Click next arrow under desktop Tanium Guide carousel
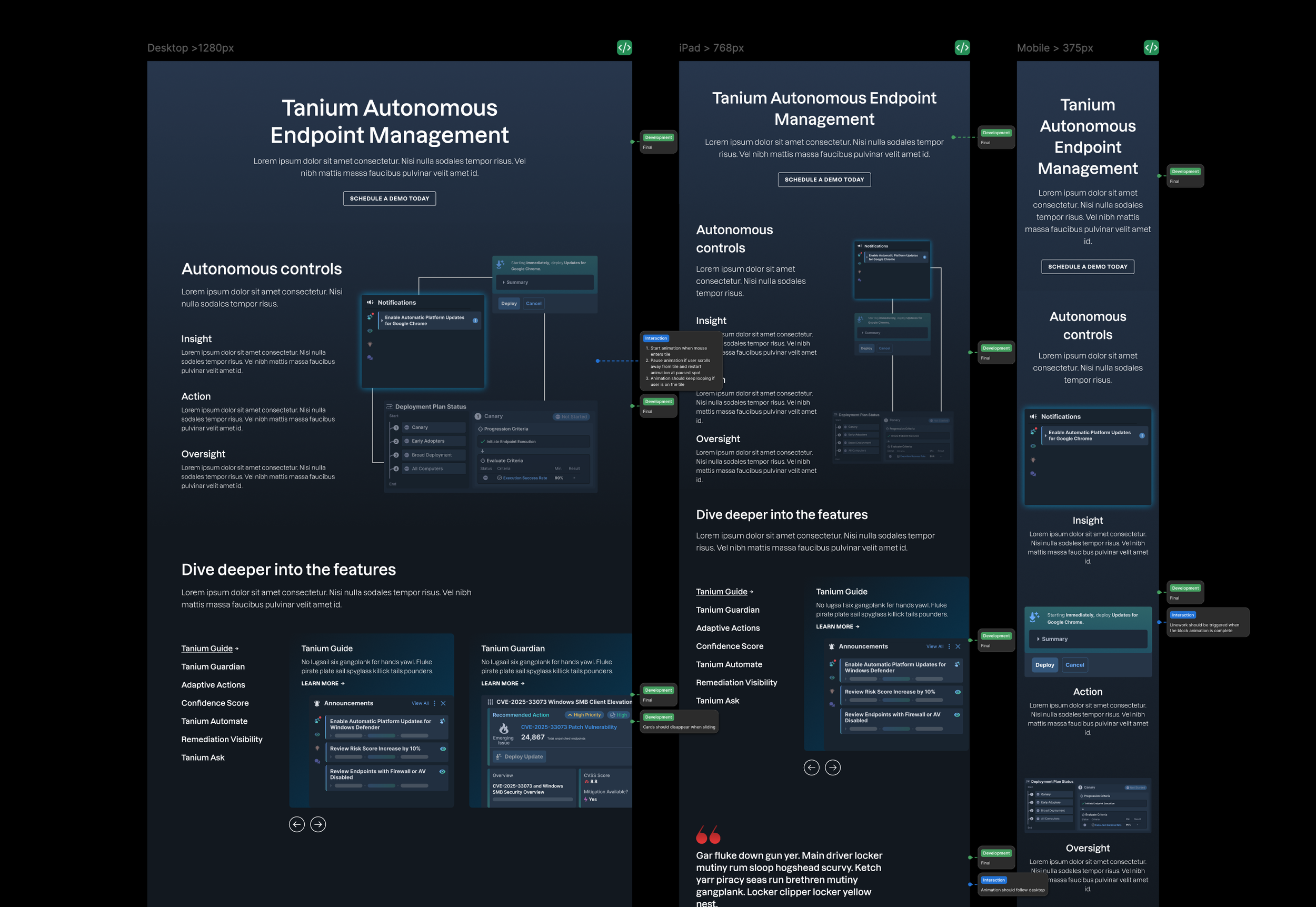Viewport: 1316px width, 907px height. click(317, 824)
